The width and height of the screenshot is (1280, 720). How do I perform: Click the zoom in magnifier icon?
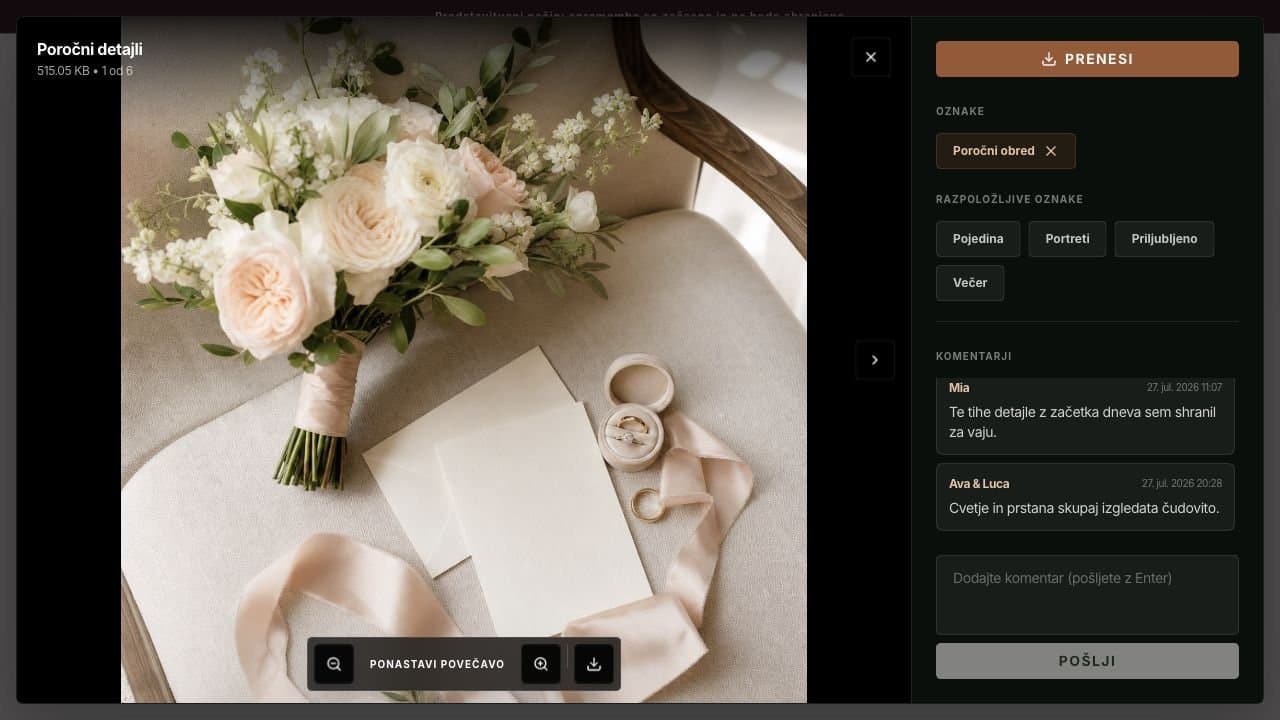(541, 664)
